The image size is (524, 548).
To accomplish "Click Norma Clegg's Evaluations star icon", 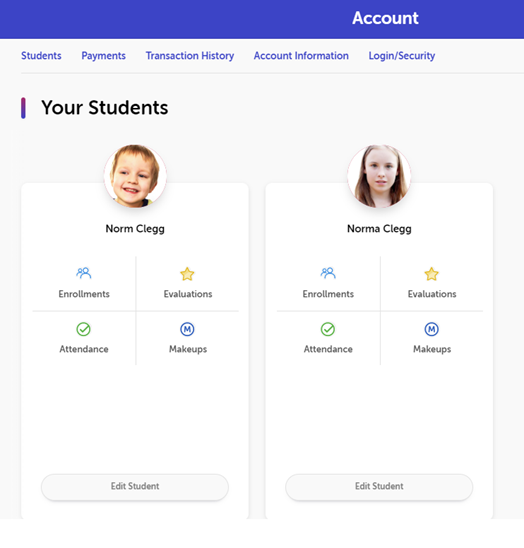I will (x=431, y=274).
